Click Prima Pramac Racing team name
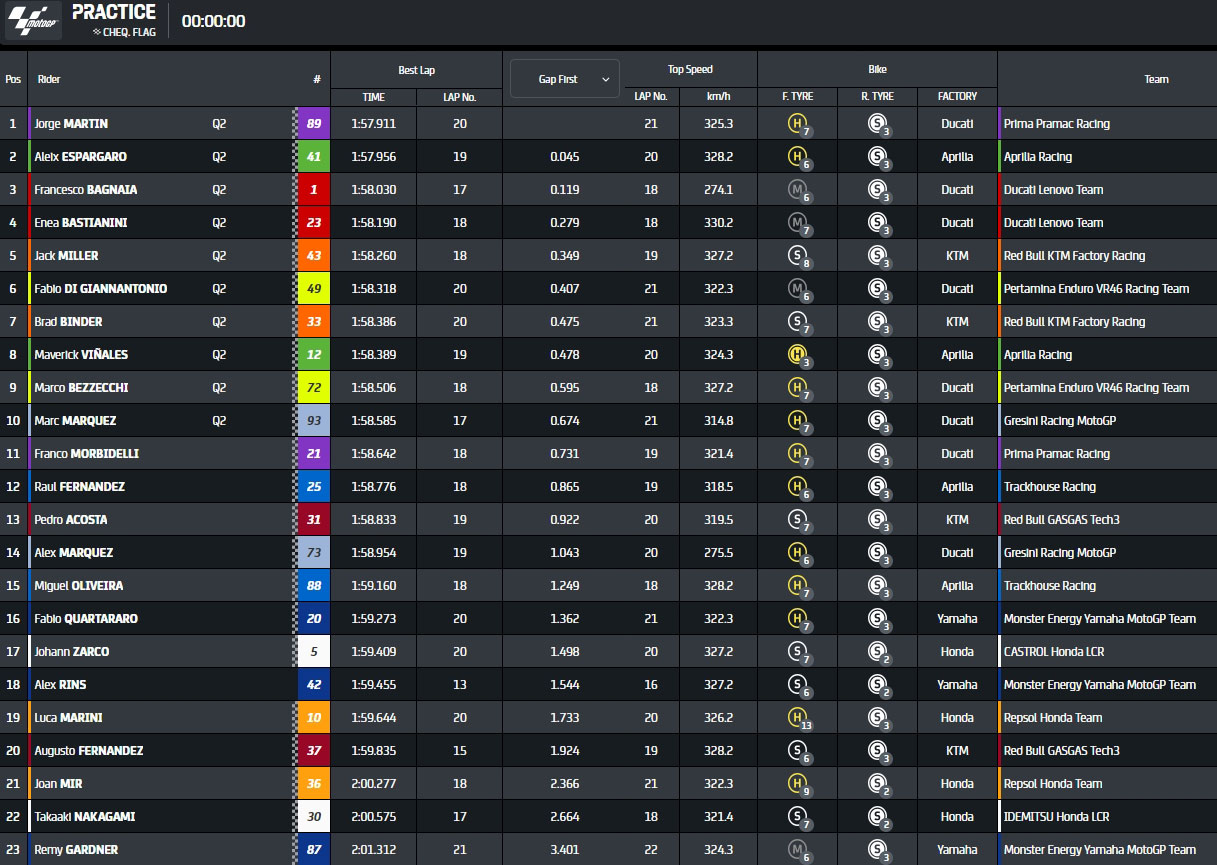Viewport: 1217px width, 865px height. [x=1057, y=124]
